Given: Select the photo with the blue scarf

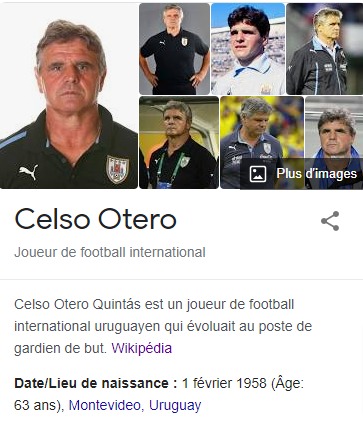Looking at the screenshot, I should (x=334, y=128).
